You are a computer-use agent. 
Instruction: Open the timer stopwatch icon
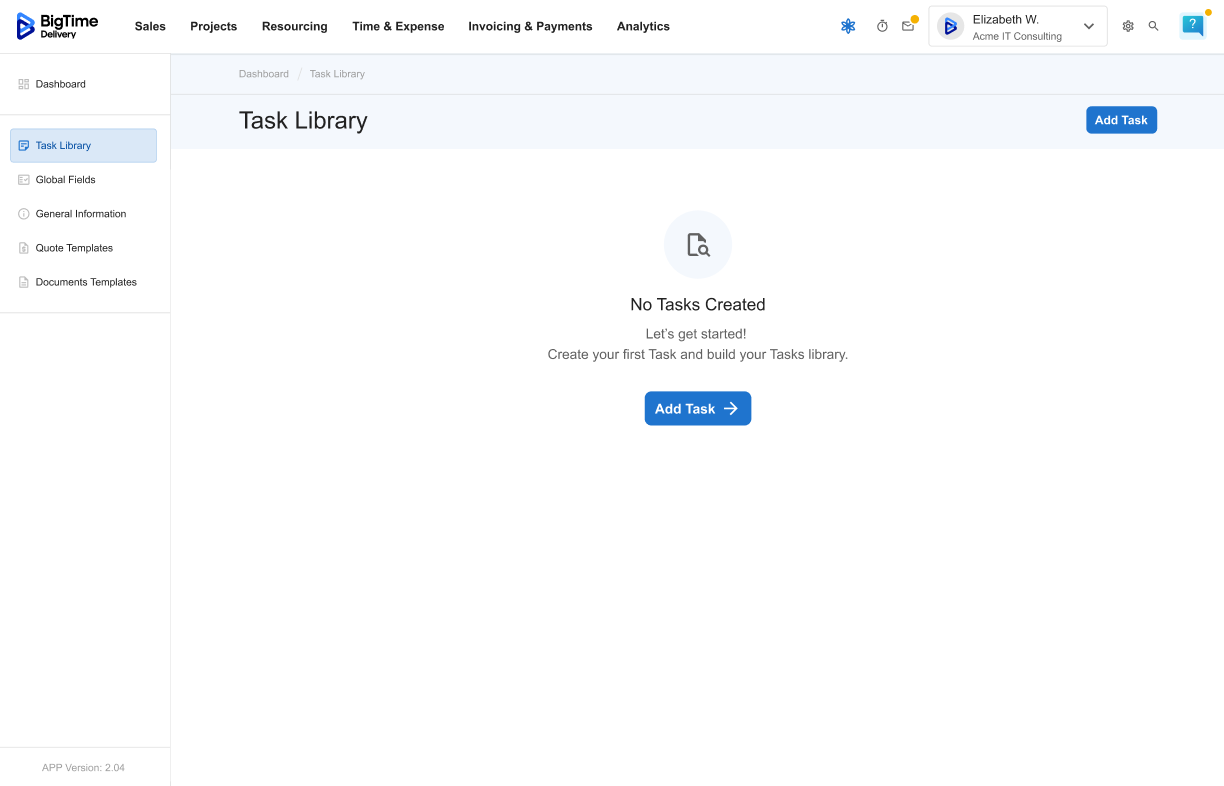coord(882,26)
